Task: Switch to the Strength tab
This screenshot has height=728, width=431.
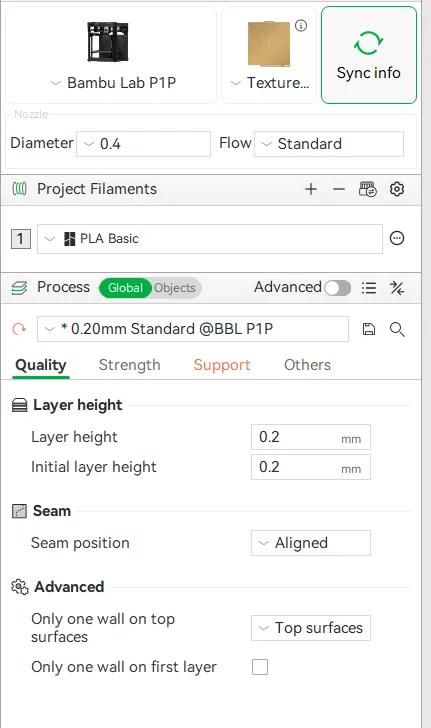Action: pos(130,365)
